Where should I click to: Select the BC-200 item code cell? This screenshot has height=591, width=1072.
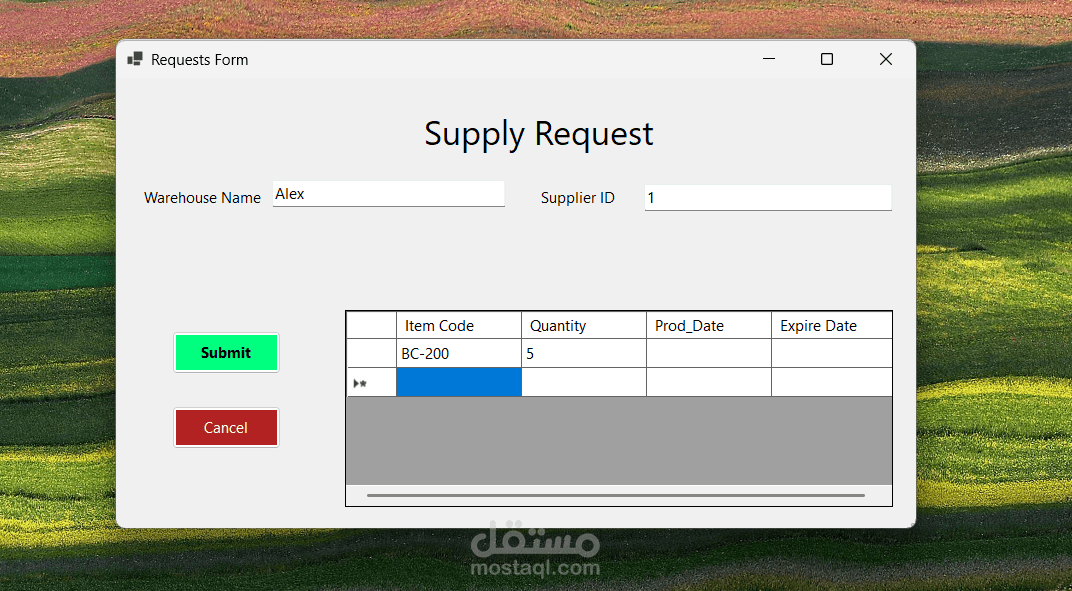coord(459,354)
